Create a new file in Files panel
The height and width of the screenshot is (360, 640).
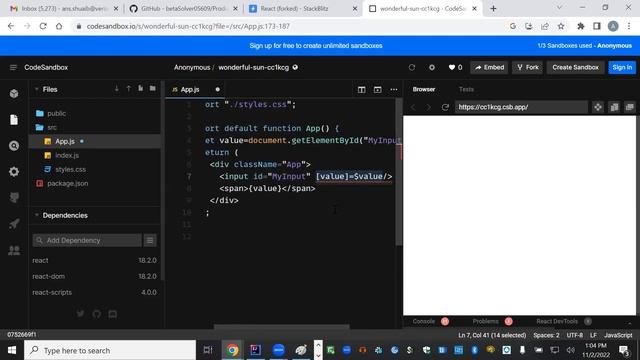tap(140, 89)
